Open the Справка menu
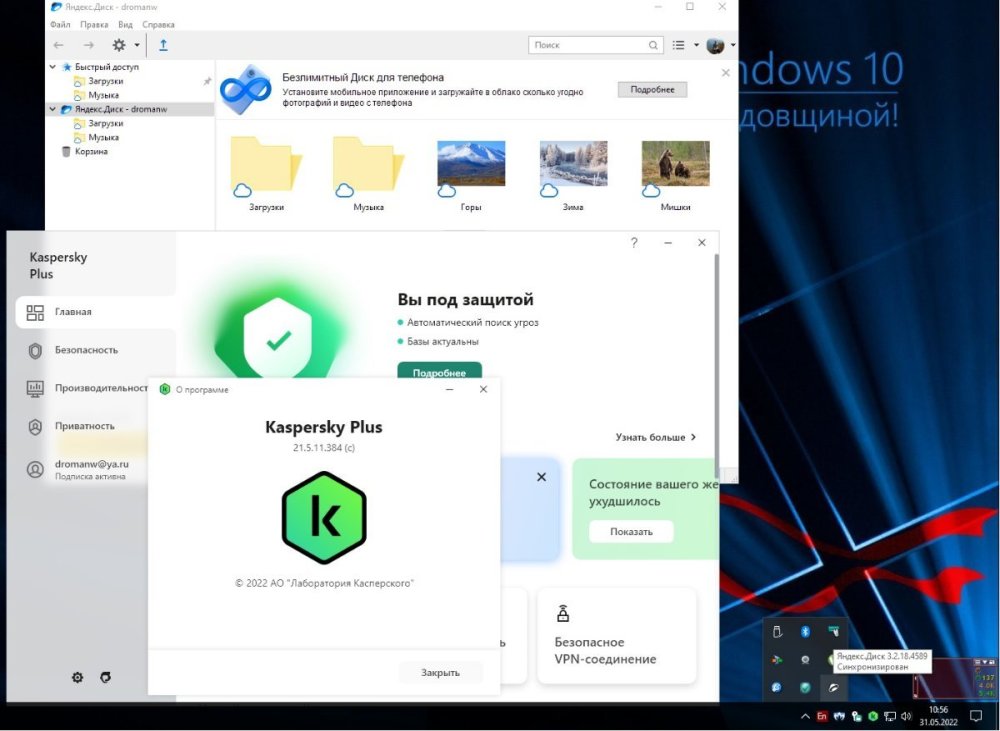The image size is (1000, 731). [x=158, y=24]
